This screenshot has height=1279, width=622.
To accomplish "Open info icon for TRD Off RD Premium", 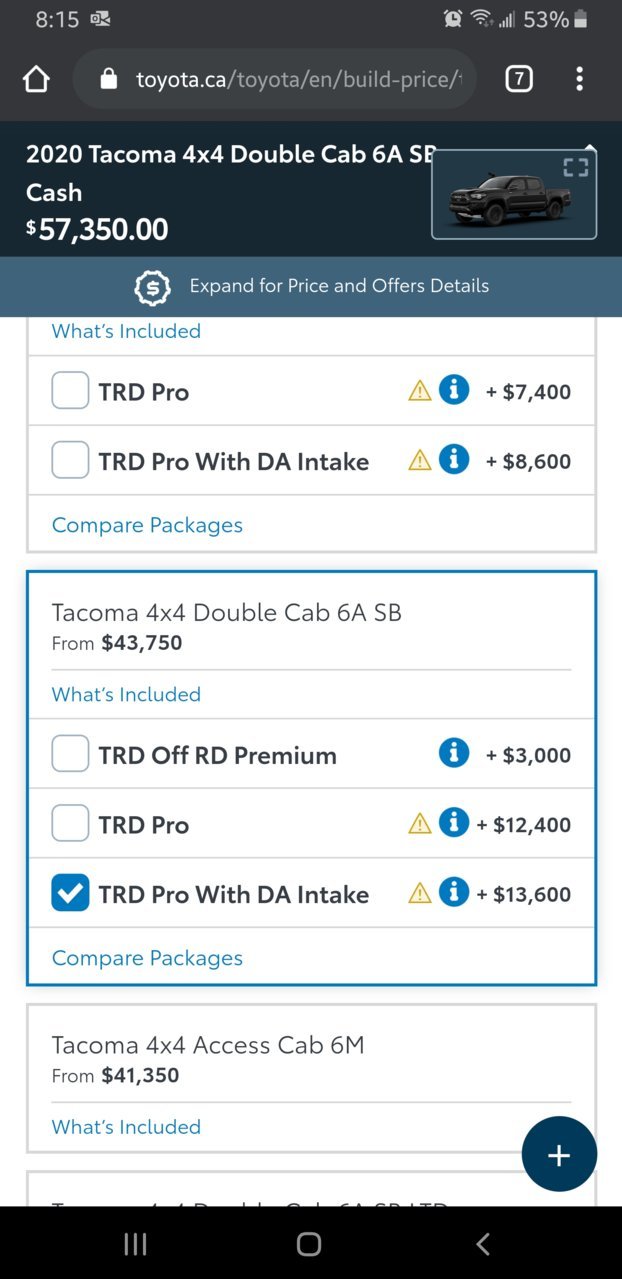I will click(x=454, y=753).
